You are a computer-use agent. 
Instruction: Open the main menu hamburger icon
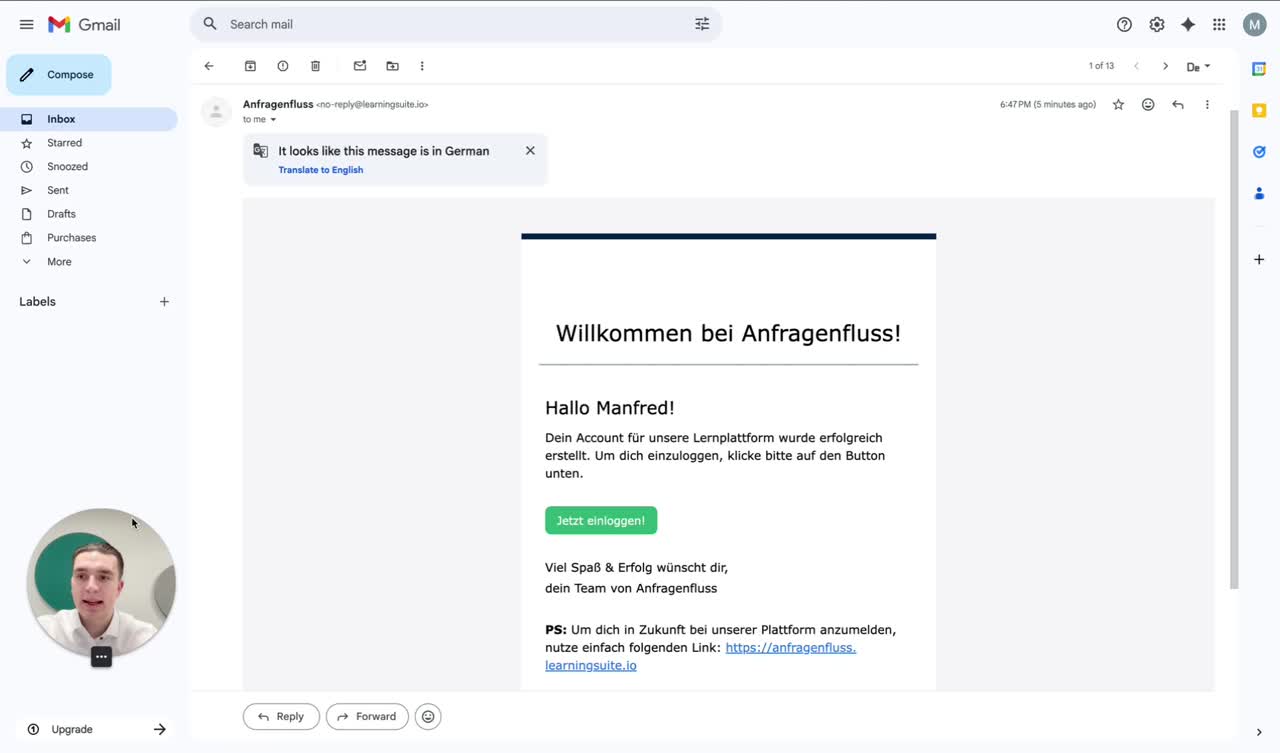(x=27, y=24)
